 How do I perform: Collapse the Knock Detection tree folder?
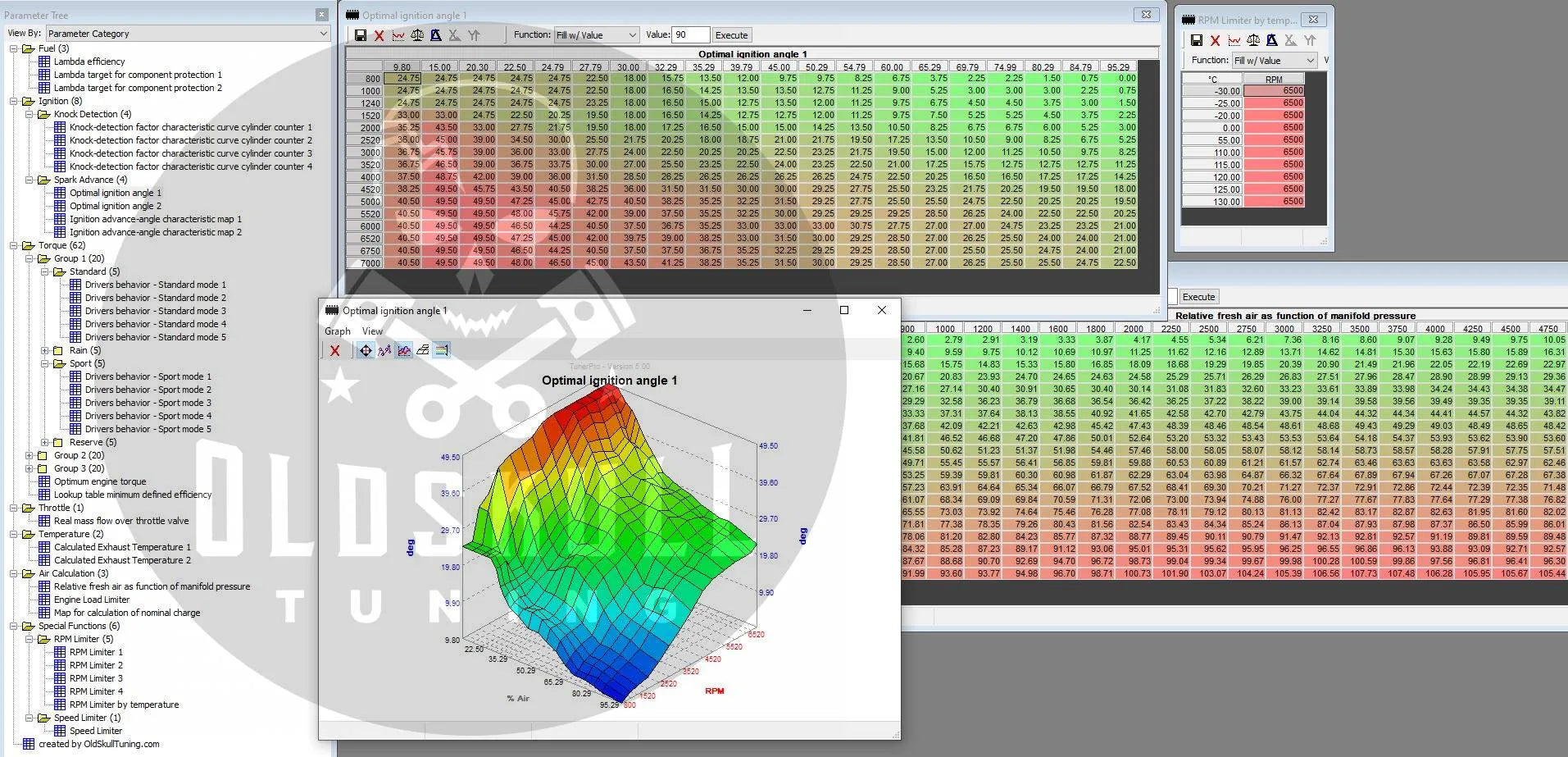point(30,114)
